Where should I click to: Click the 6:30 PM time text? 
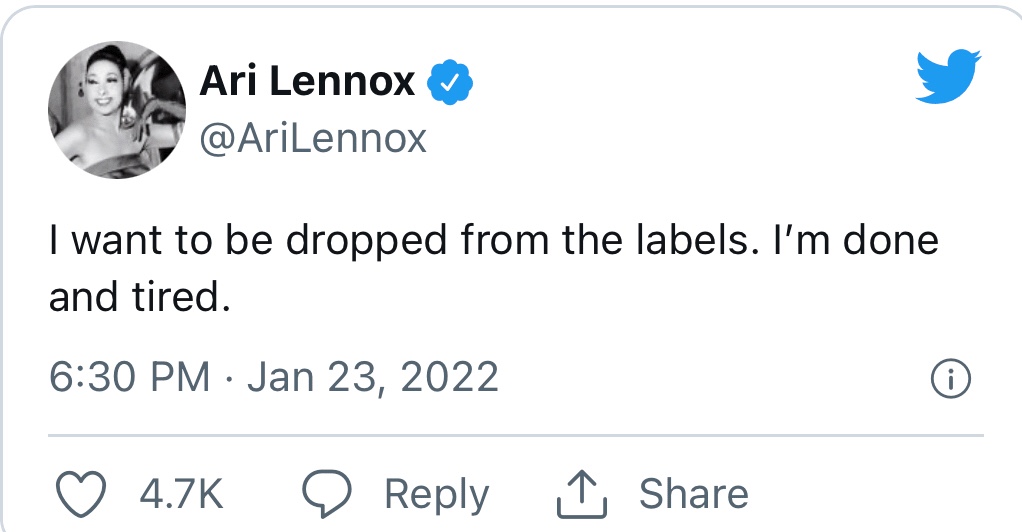click(x=130, y=377)
